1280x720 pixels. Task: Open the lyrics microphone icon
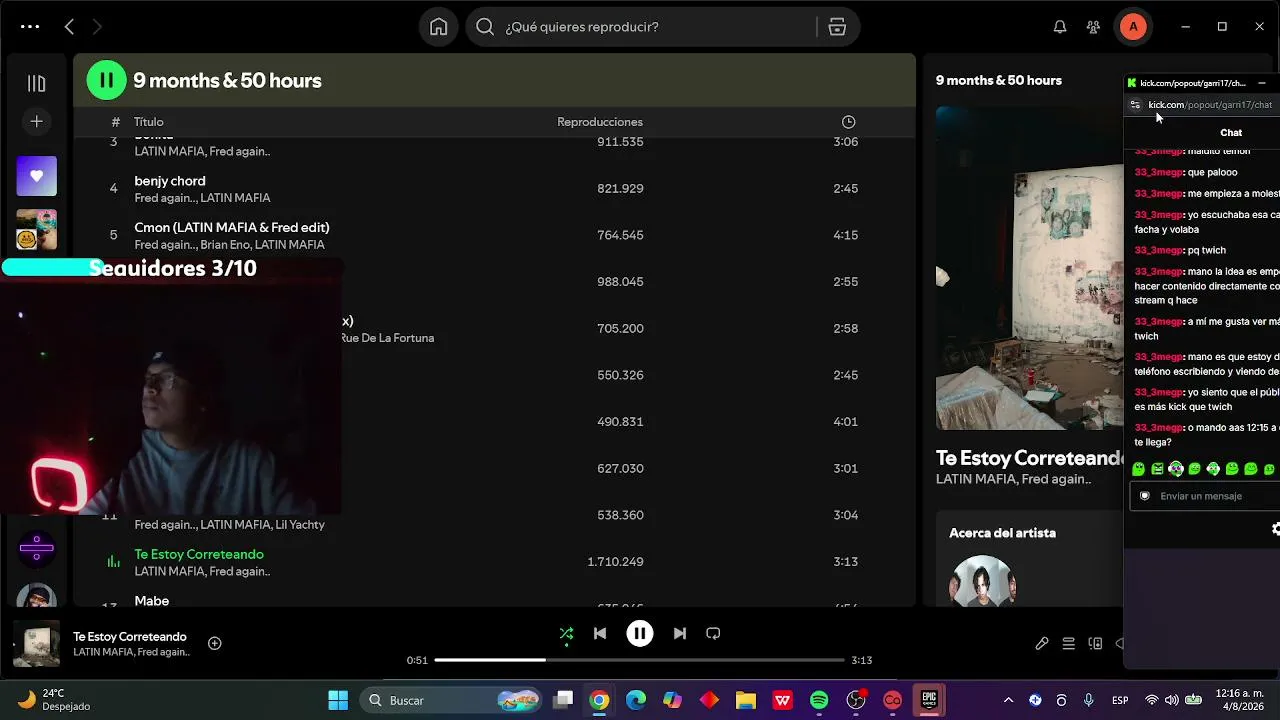click(x=1042, y=644)
